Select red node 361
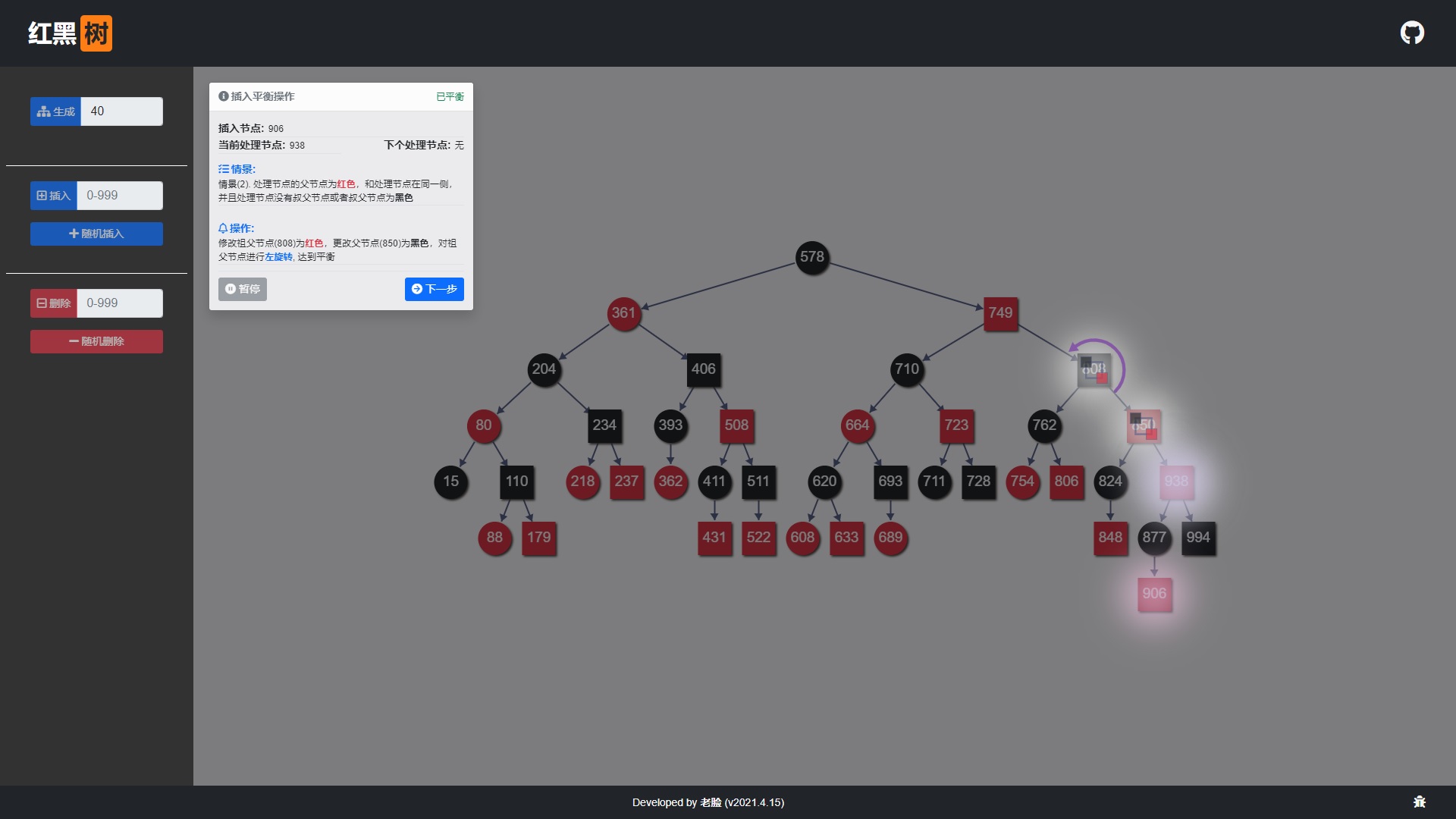Viewport: 1456px width, 819px height. (x=624, y=313)
